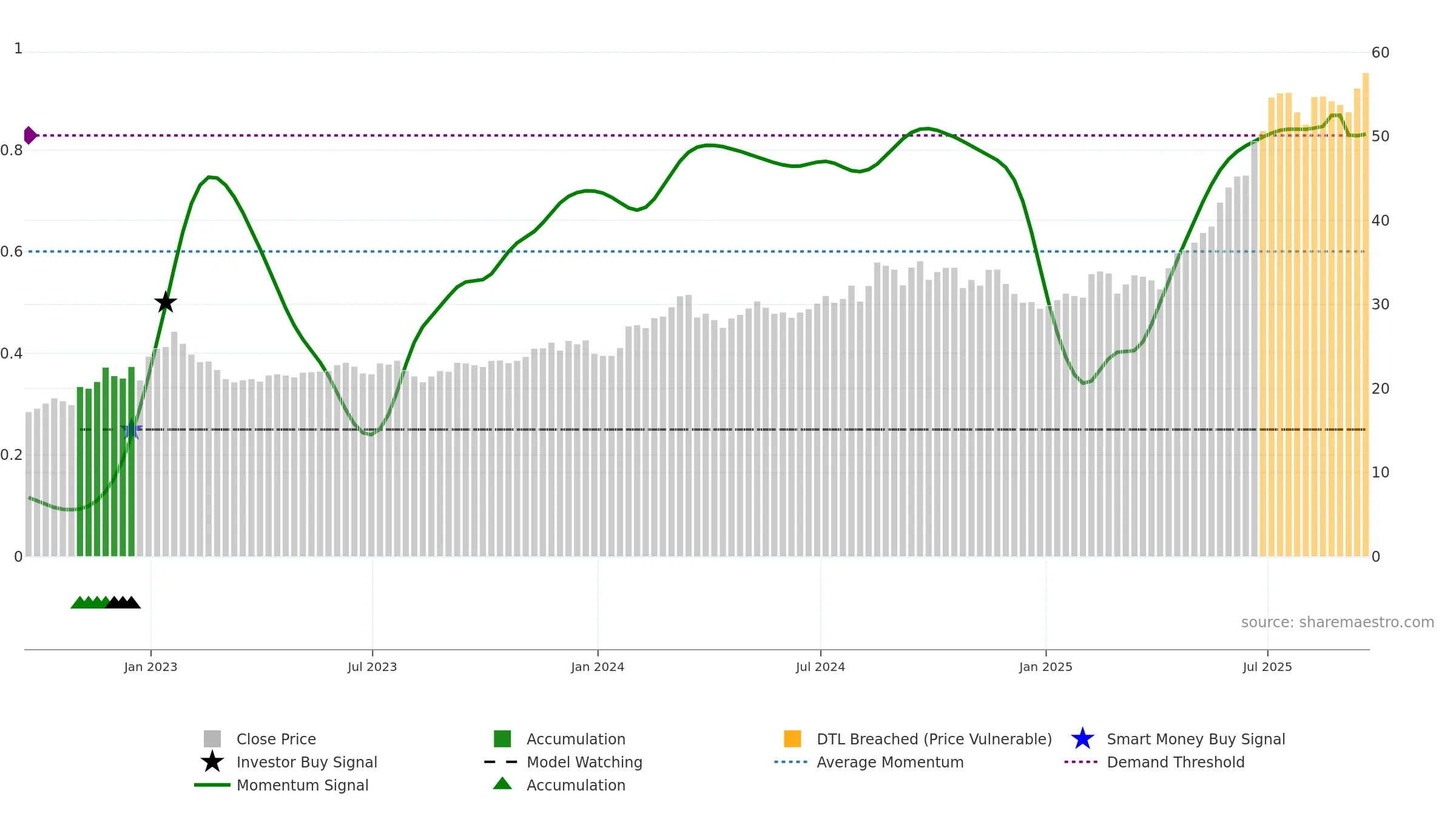Viewport: 1456px width, 819px height.
Task: Click the right axis value 60
Action: click(x=1381, y=53)
